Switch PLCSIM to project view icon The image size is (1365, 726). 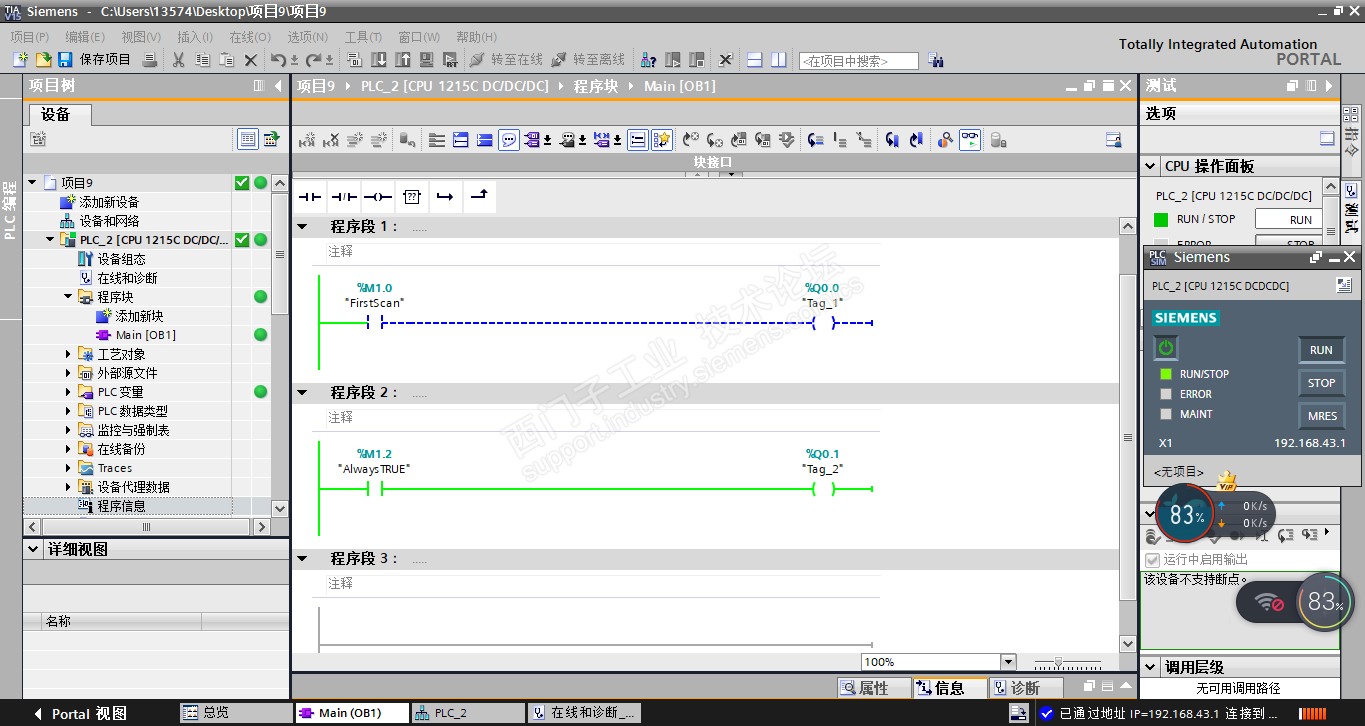(x=1344, y=286)
